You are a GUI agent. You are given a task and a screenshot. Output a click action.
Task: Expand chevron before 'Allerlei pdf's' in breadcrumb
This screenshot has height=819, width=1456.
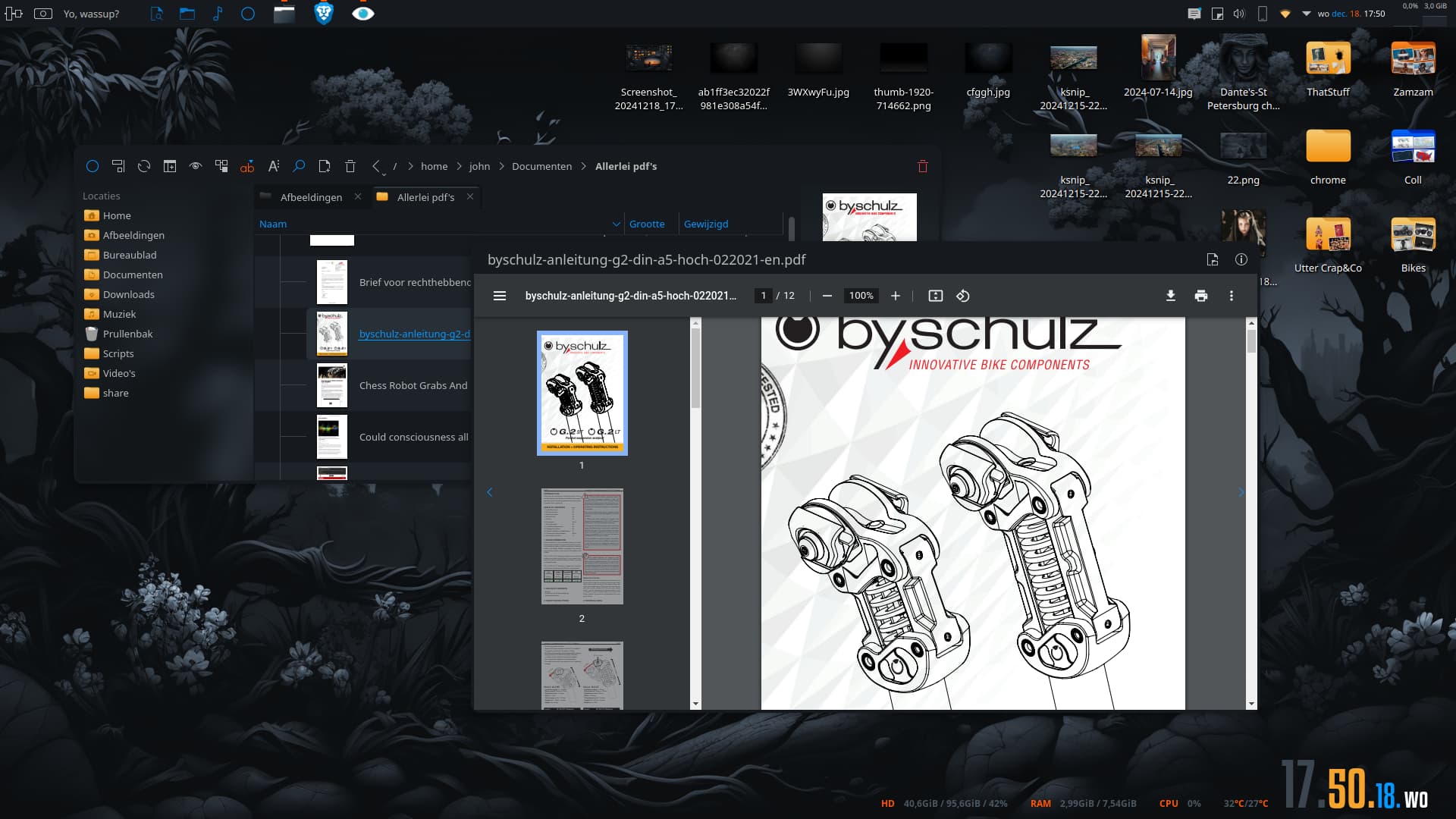583,166
